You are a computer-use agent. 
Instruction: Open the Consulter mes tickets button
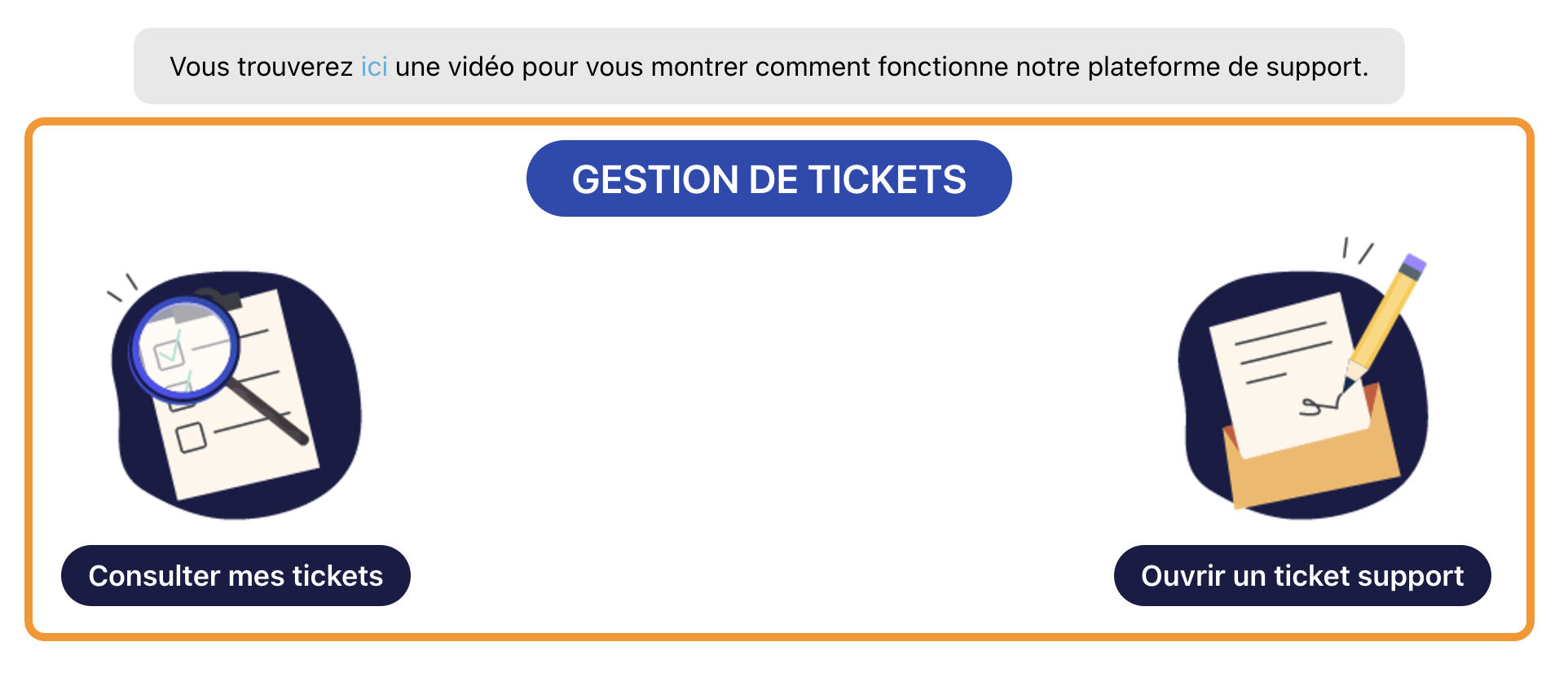point(236,575)
